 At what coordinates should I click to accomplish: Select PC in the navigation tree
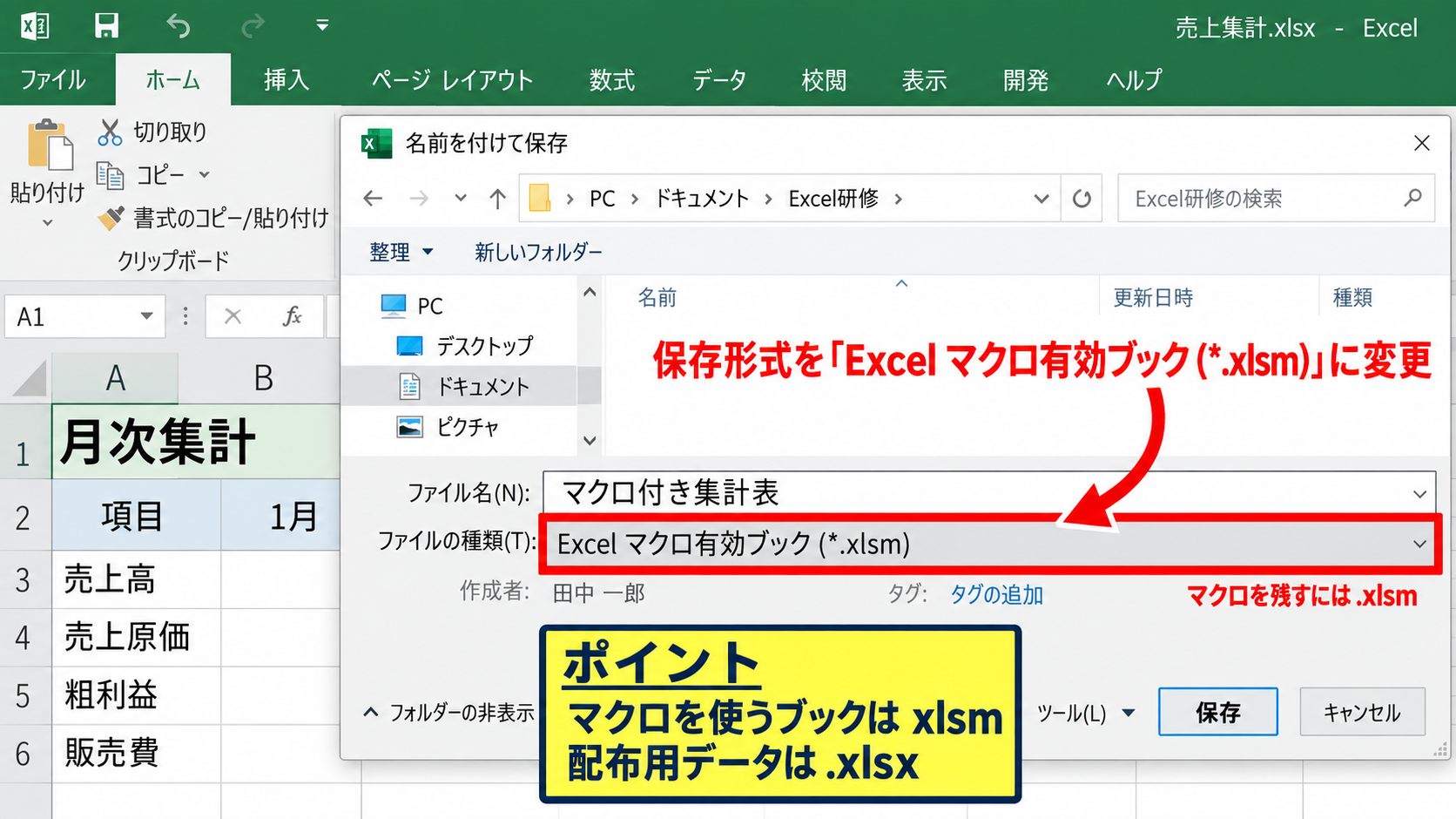[x=430, y=306]
